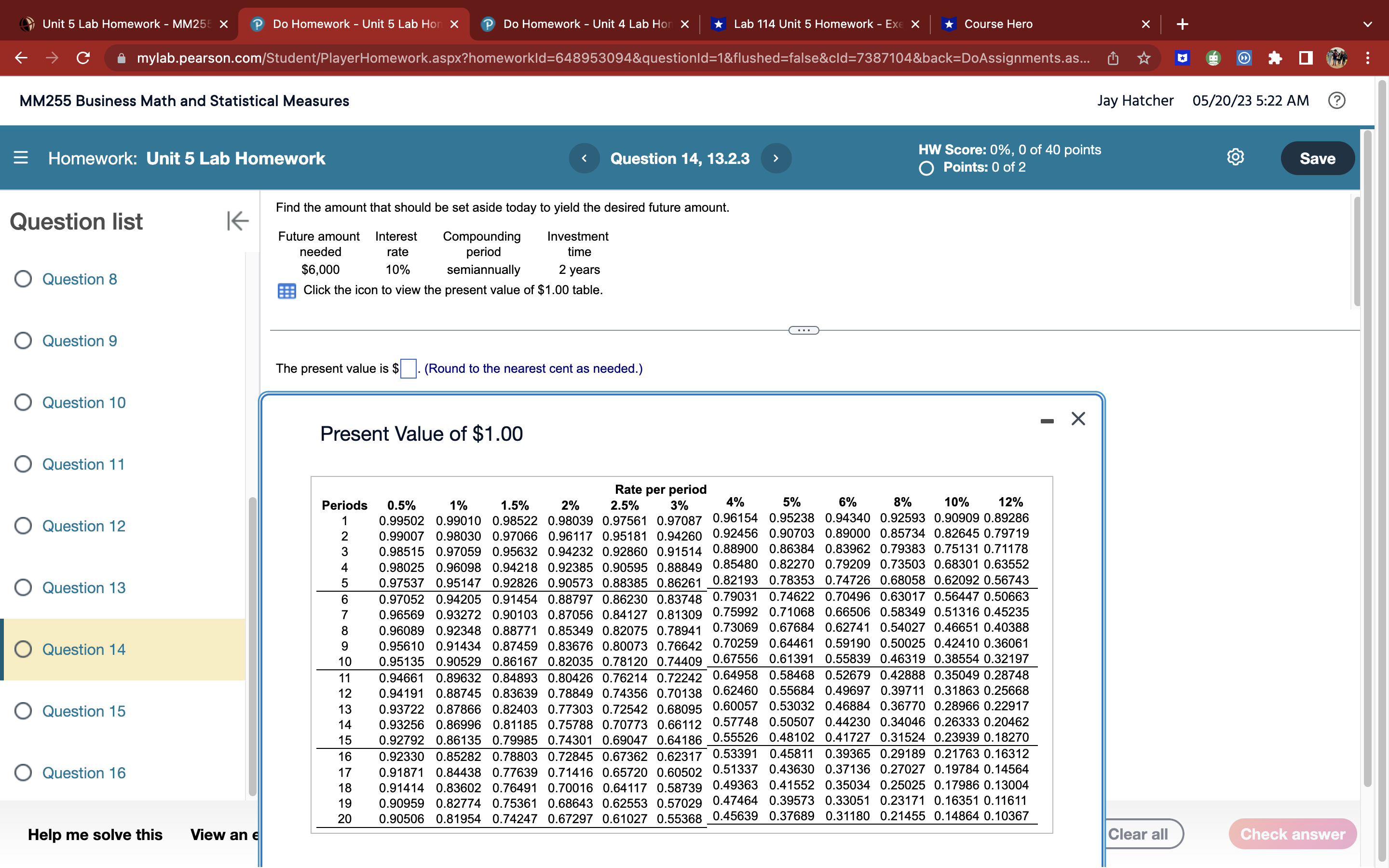Go to next question arrow
The width and height of the screenshot is (1389, 868).
click(776, 159)
